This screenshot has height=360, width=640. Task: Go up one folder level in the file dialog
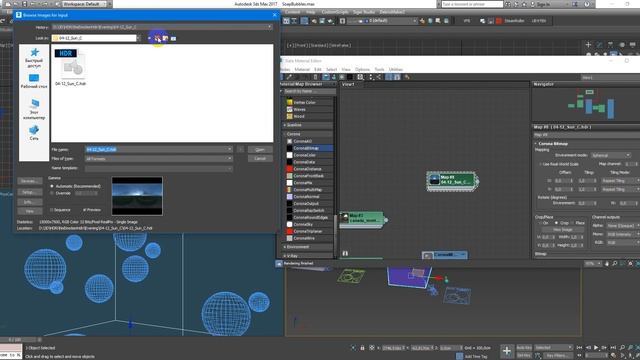coord(158,38)
